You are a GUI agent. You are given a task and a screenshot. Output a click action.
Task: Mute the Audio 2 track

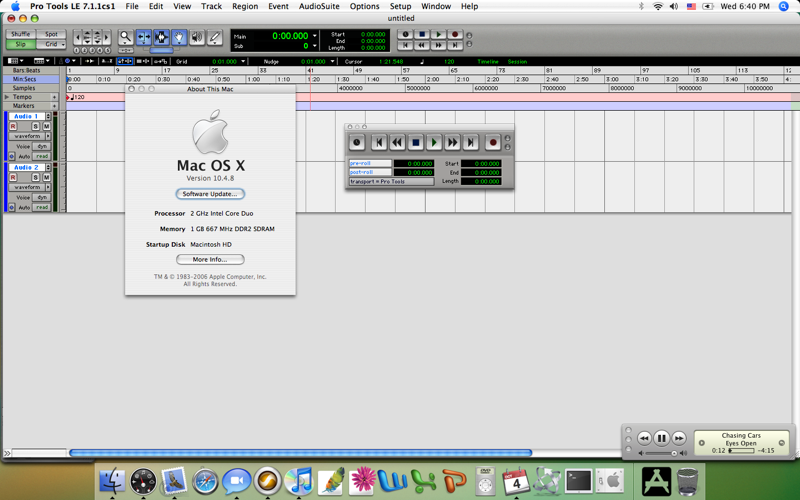(46, 177)
